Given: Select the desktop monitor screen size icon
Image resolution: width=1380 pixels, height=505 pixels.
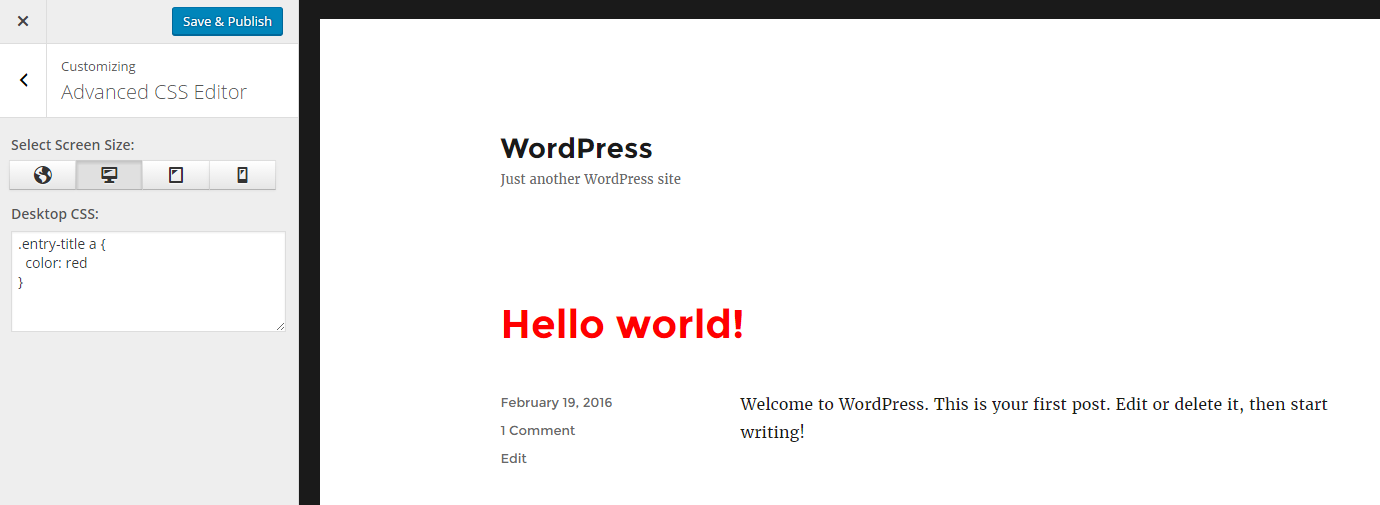Looking at the screenshot, I should pyautogui.click(x=109, y=175).
